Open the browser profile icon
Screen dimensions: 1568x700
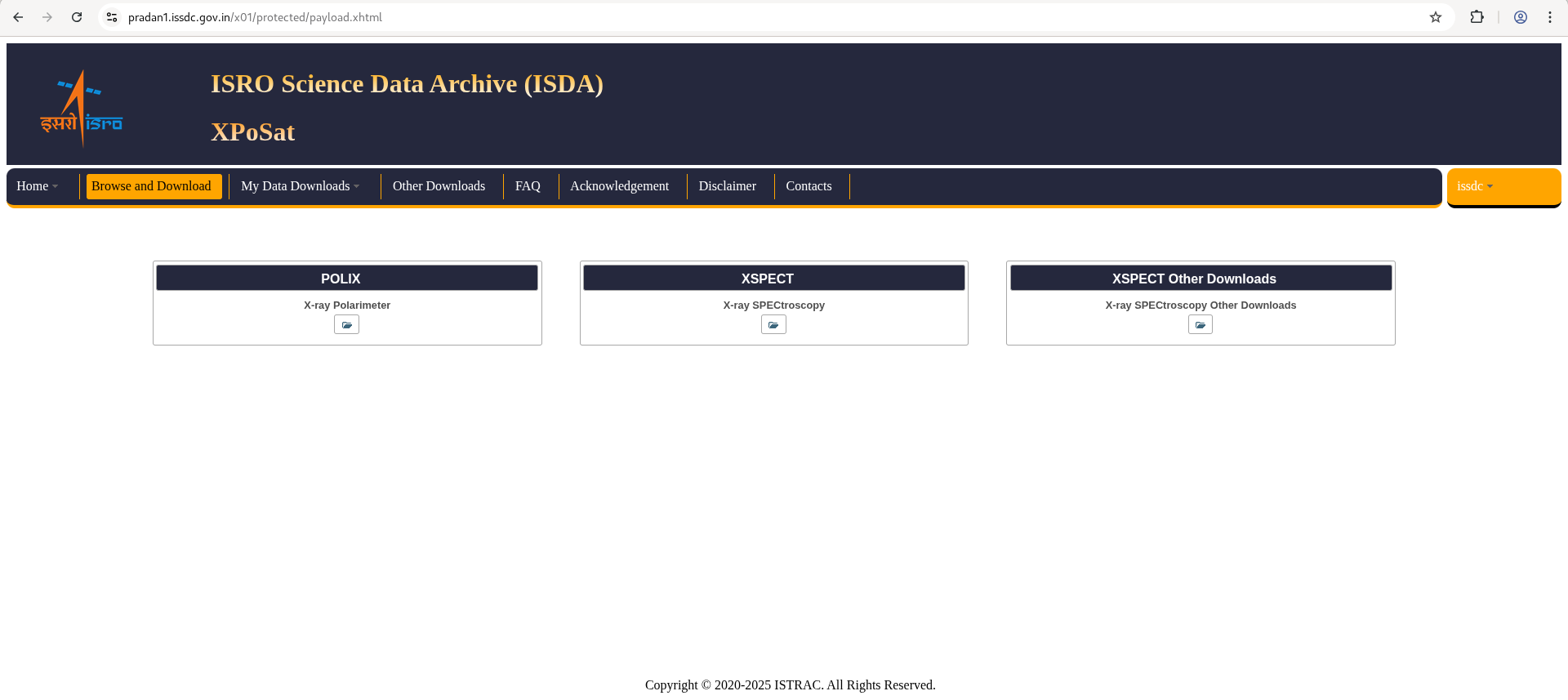[1520, 17]
